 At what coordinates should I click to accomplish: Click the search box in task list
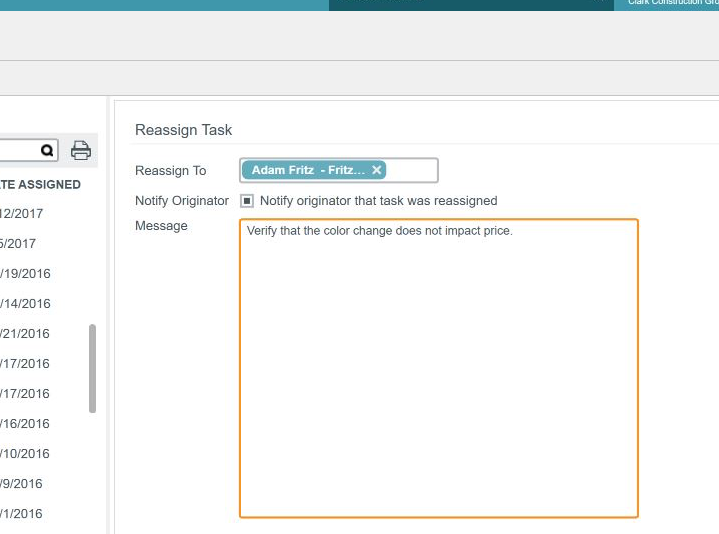18,150
